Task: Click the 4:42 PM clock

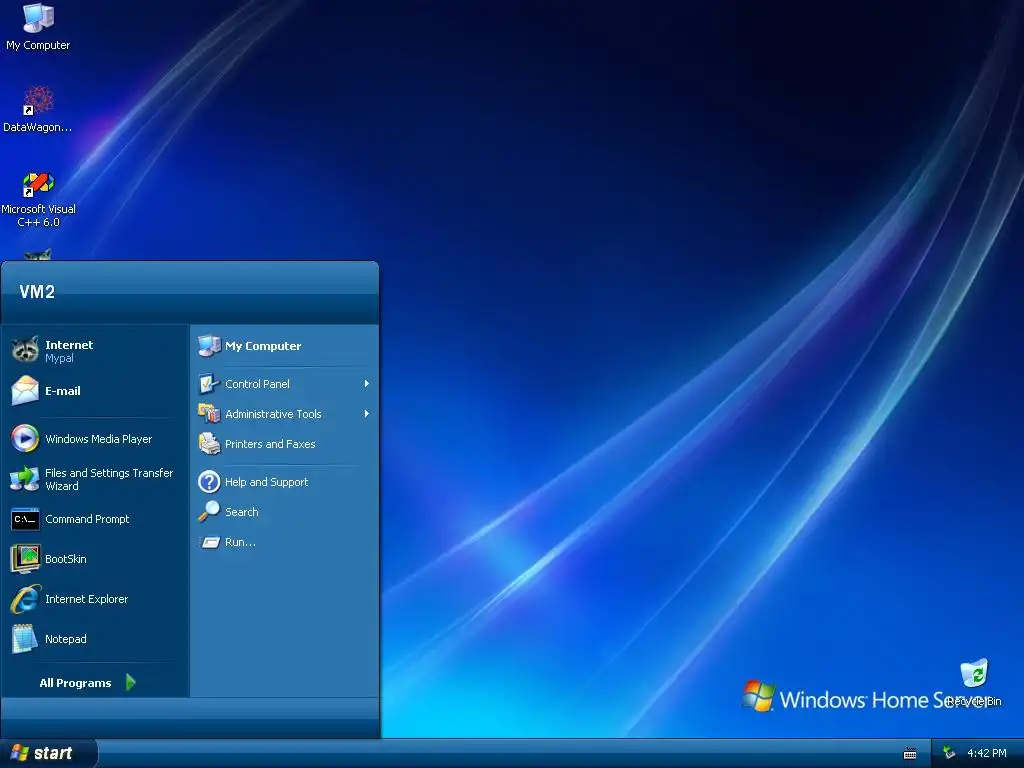Action: tap(987, 754)
